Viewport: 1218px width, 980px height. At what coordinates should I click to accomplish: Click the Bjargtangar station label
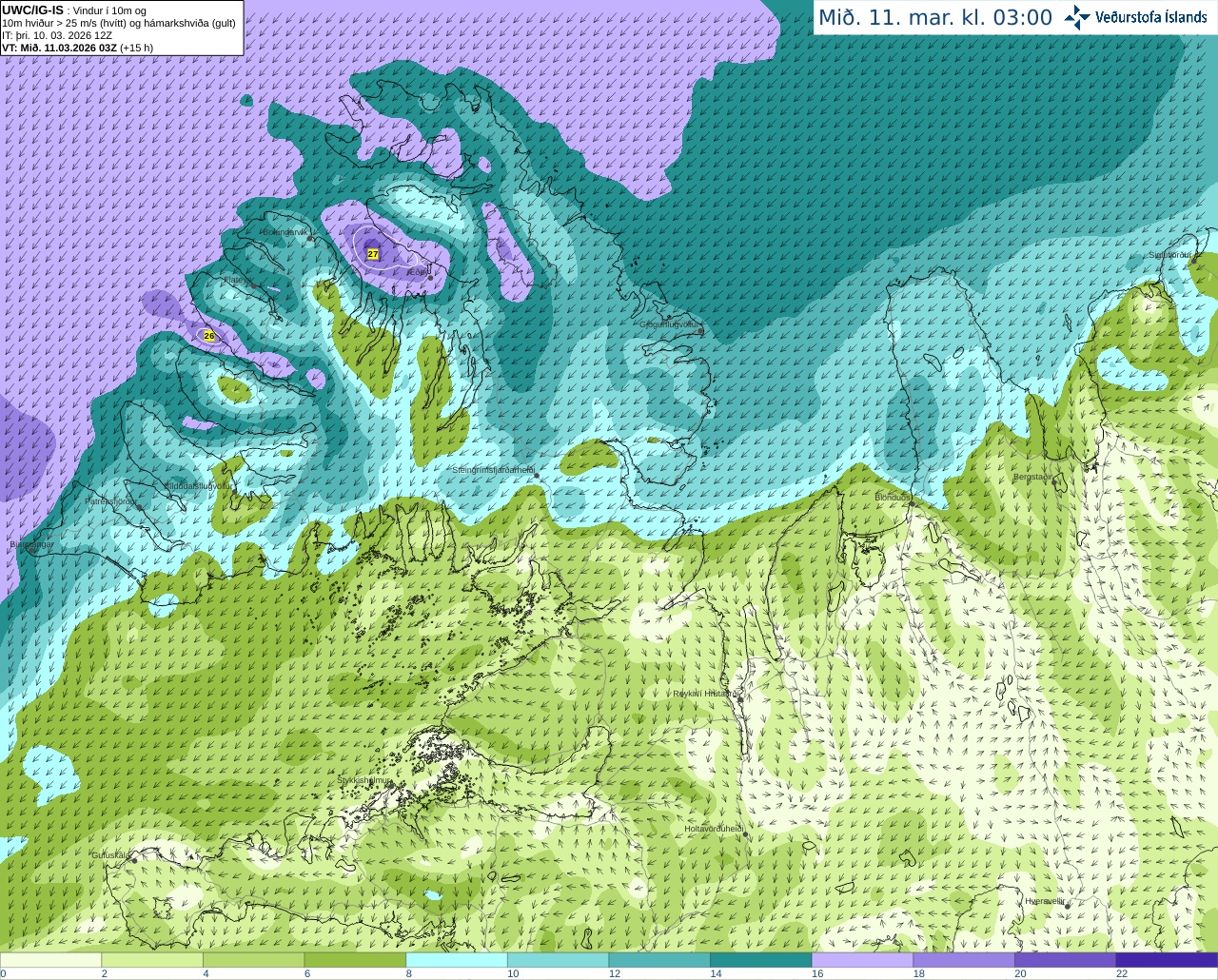pyautogui.click(x=31, y=544)
